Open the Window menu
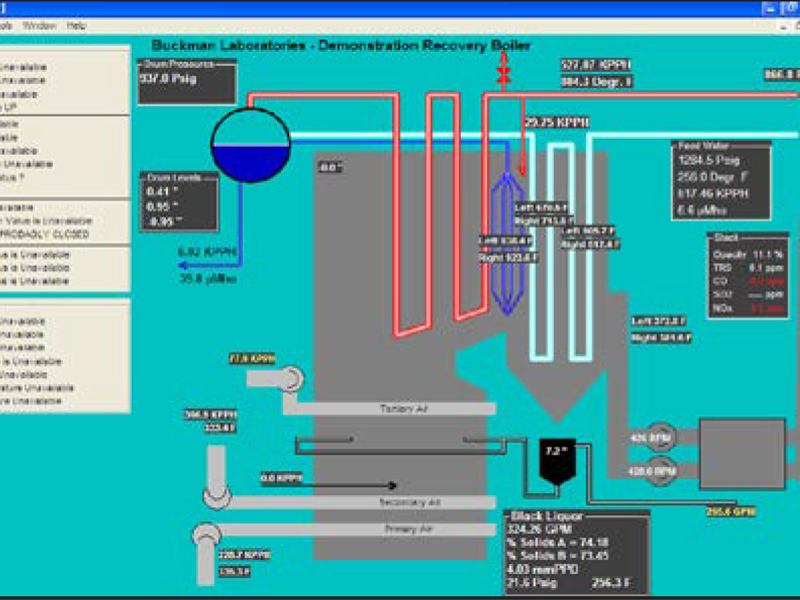Viewport: 800px width, 600px height. tap(39, 26)
